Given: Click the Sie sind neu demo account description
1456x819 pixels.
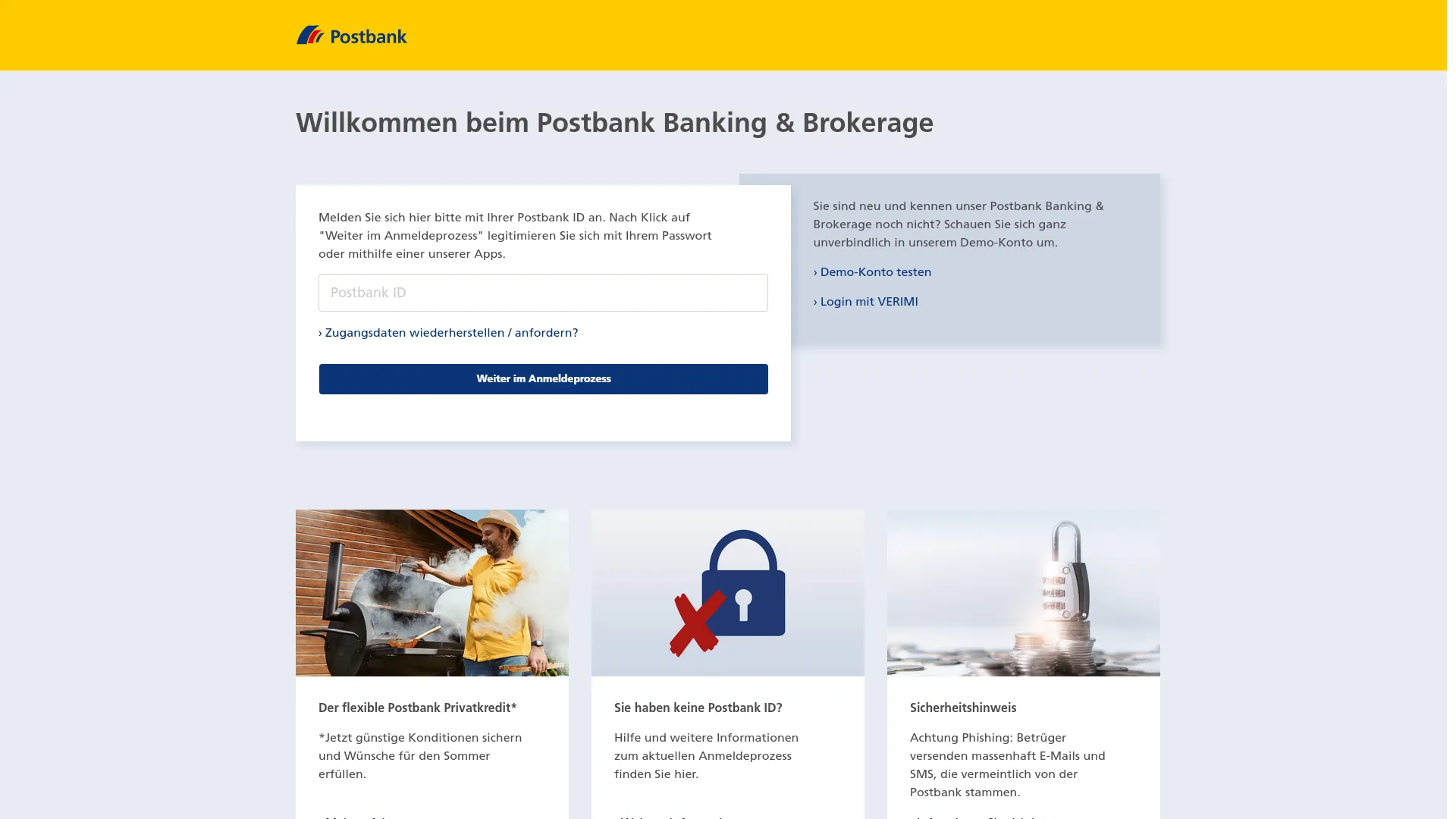Looking at the screenshot, I should point(959,224).
